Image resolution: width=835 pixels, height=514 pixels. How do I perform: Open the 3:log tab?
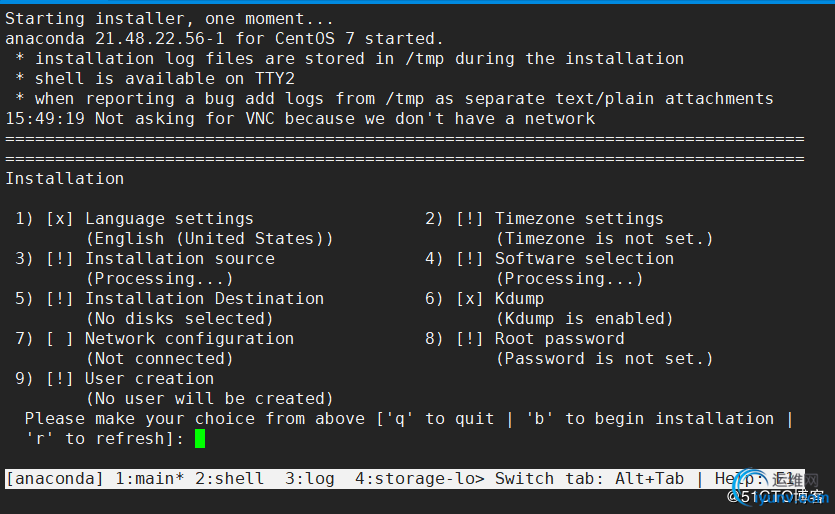click(309, 478)
